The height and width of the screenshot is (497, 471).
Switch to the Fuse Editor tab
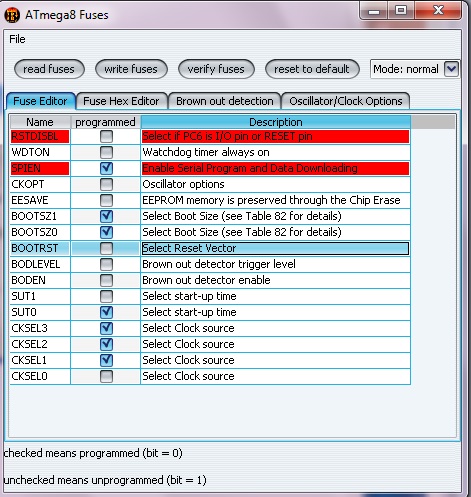40,101
